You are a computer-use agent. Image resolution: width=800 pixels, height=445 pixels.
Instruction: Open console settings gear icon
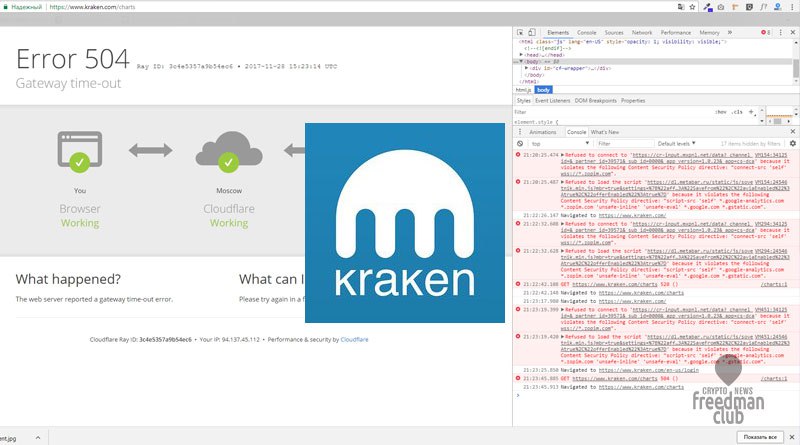point(792,143)
